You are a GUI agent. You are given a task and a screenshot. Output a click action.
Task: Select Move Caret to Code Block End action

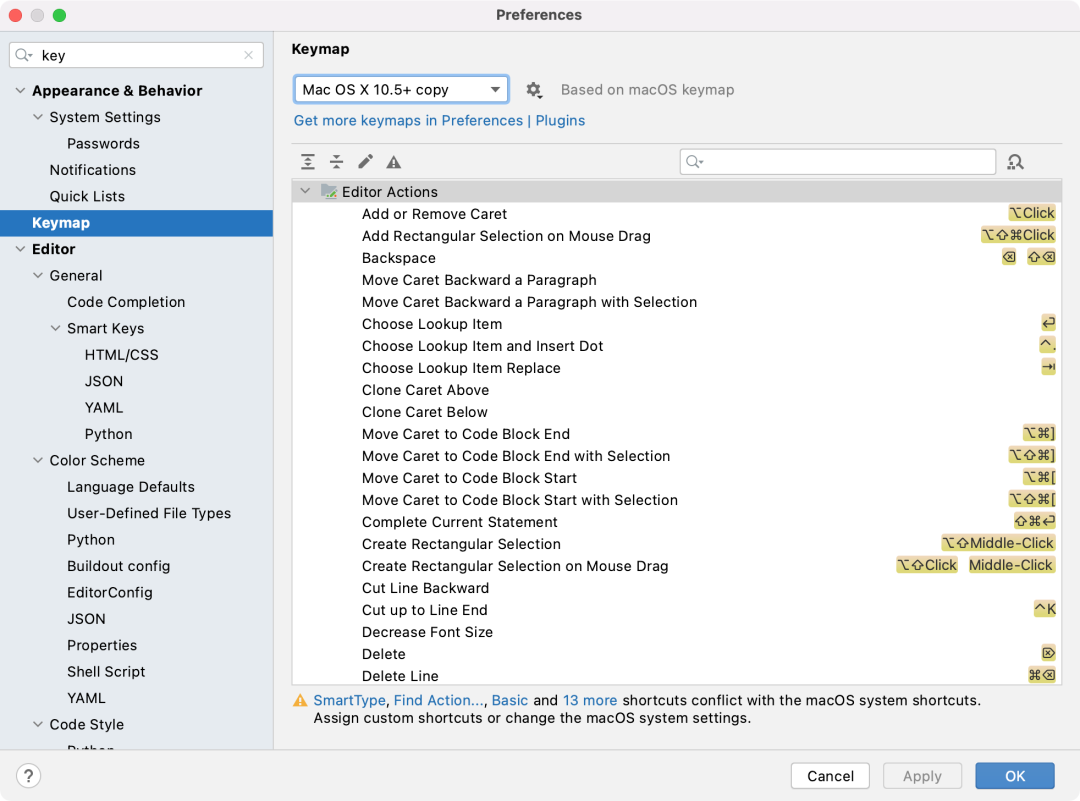click(x=675, y=435)
